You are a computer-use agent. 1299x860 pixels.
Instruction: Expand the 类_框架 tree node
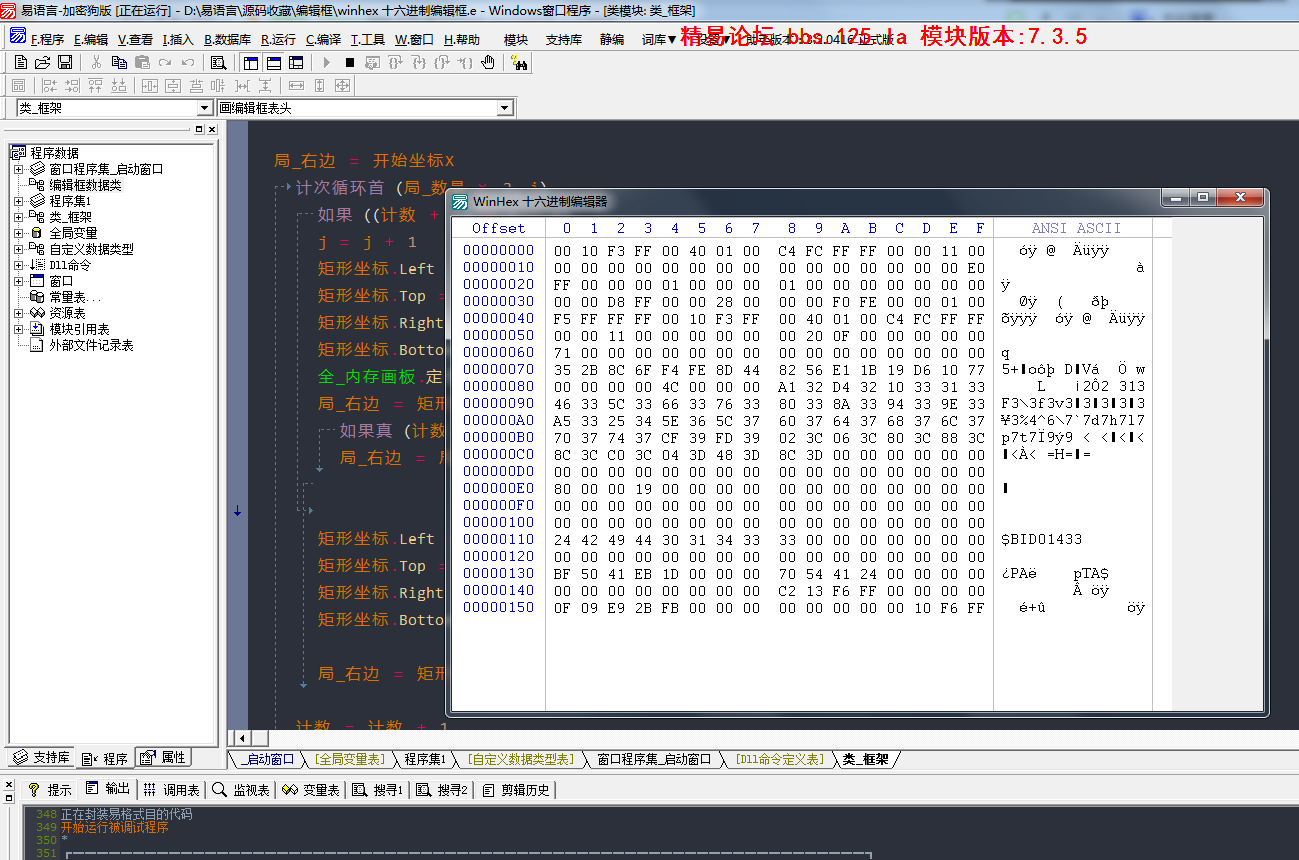point(19,217)
